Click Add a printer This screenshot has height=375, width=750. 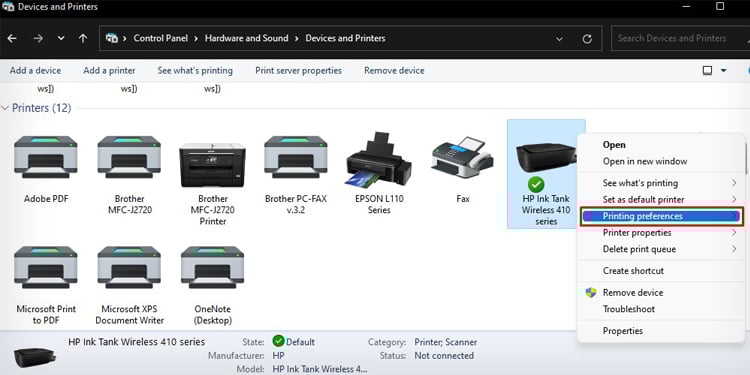[x=109, y=70]
